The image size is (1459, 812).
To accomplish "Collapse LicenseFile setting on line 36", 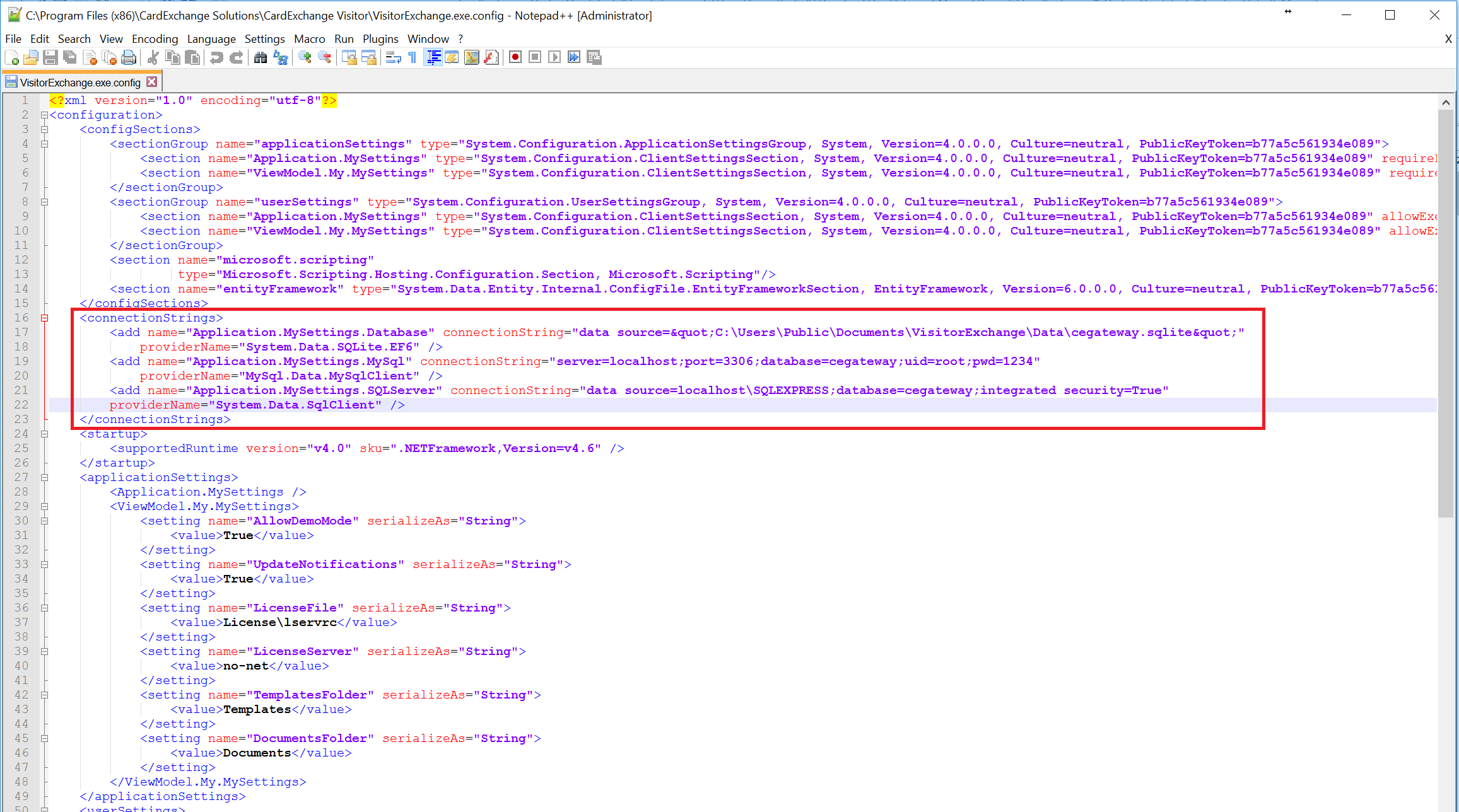I will tap(44, 608).
